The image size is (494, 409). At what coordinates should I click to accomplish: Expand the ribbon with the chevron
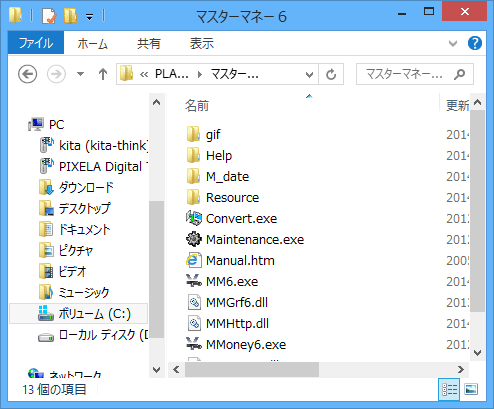453,43
